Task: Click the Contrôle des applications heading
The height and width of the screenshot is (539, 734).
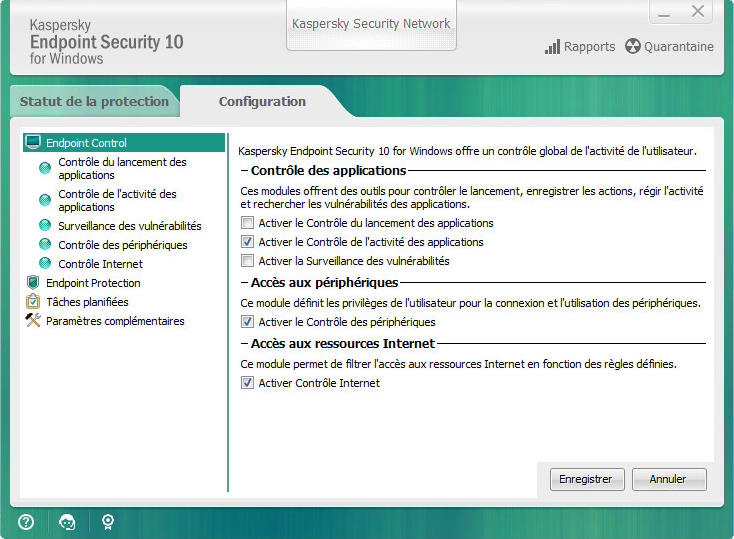Action: pos(329,170)
